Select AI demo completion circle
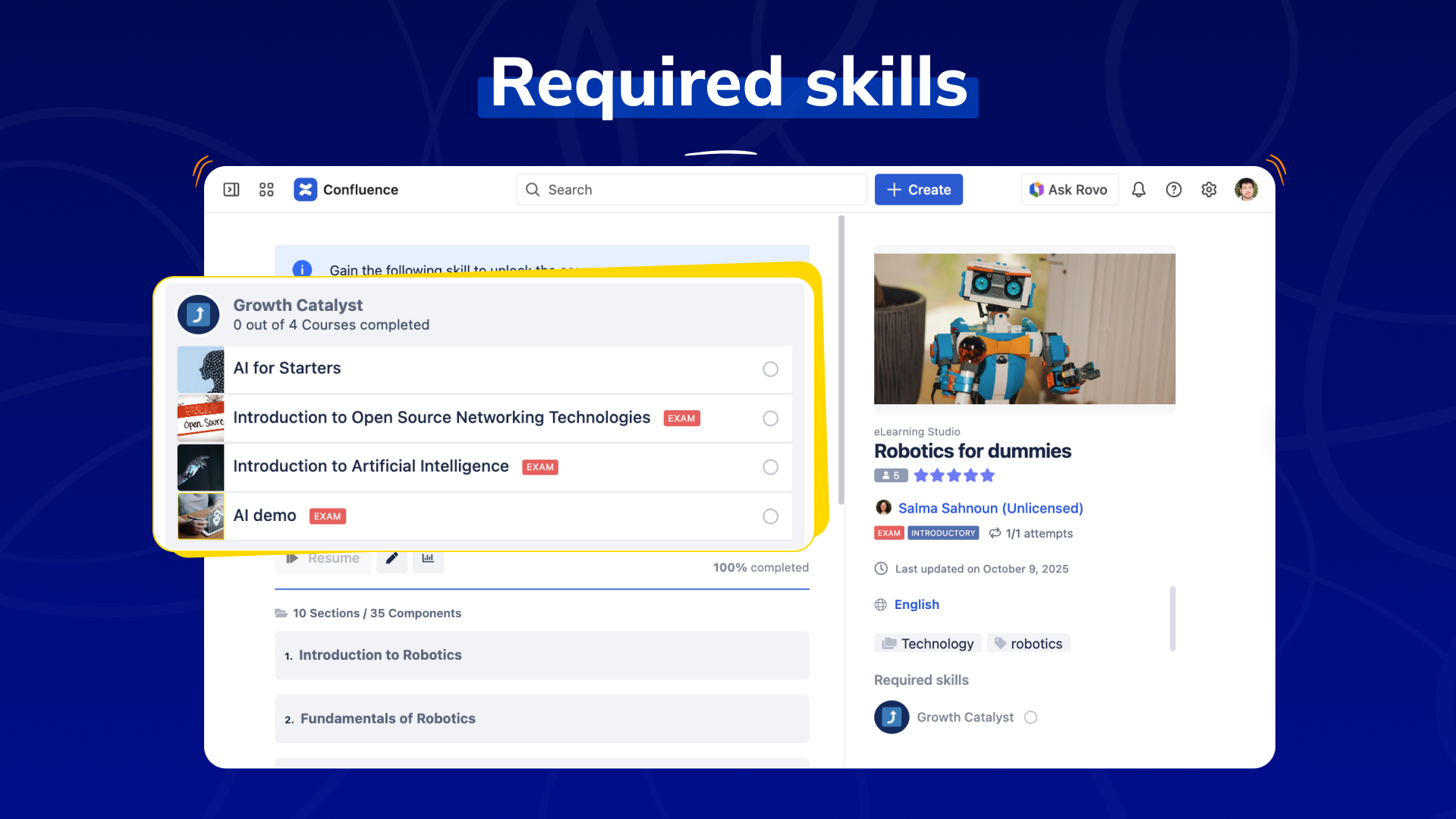The width and height of the screenshot is (1456, 819). (770, 516)
